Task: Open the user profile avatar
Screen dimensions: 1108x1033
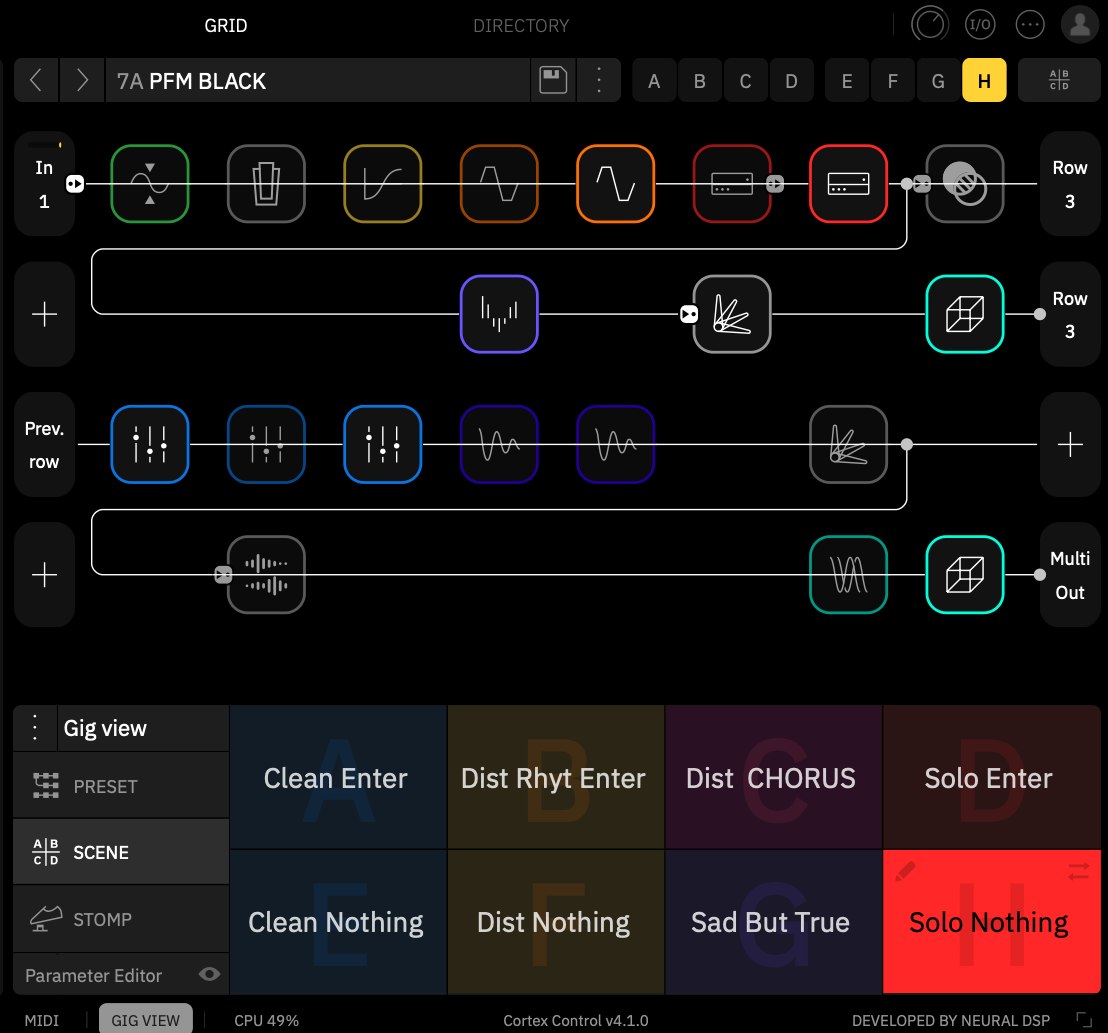Action: [x=1080, y=25]
